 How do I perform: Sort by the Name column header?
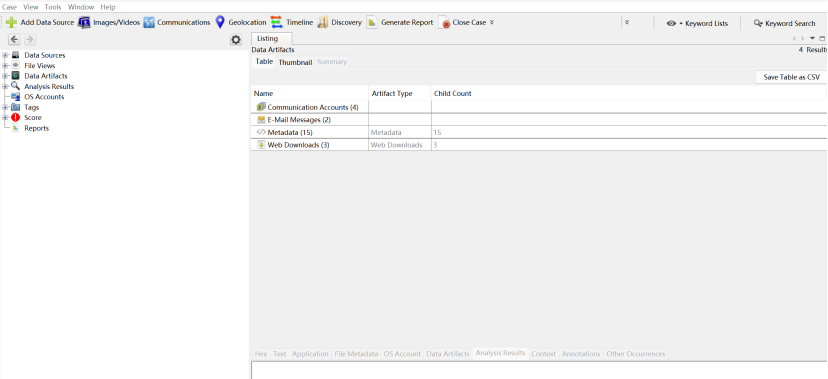tap(309, 93)
